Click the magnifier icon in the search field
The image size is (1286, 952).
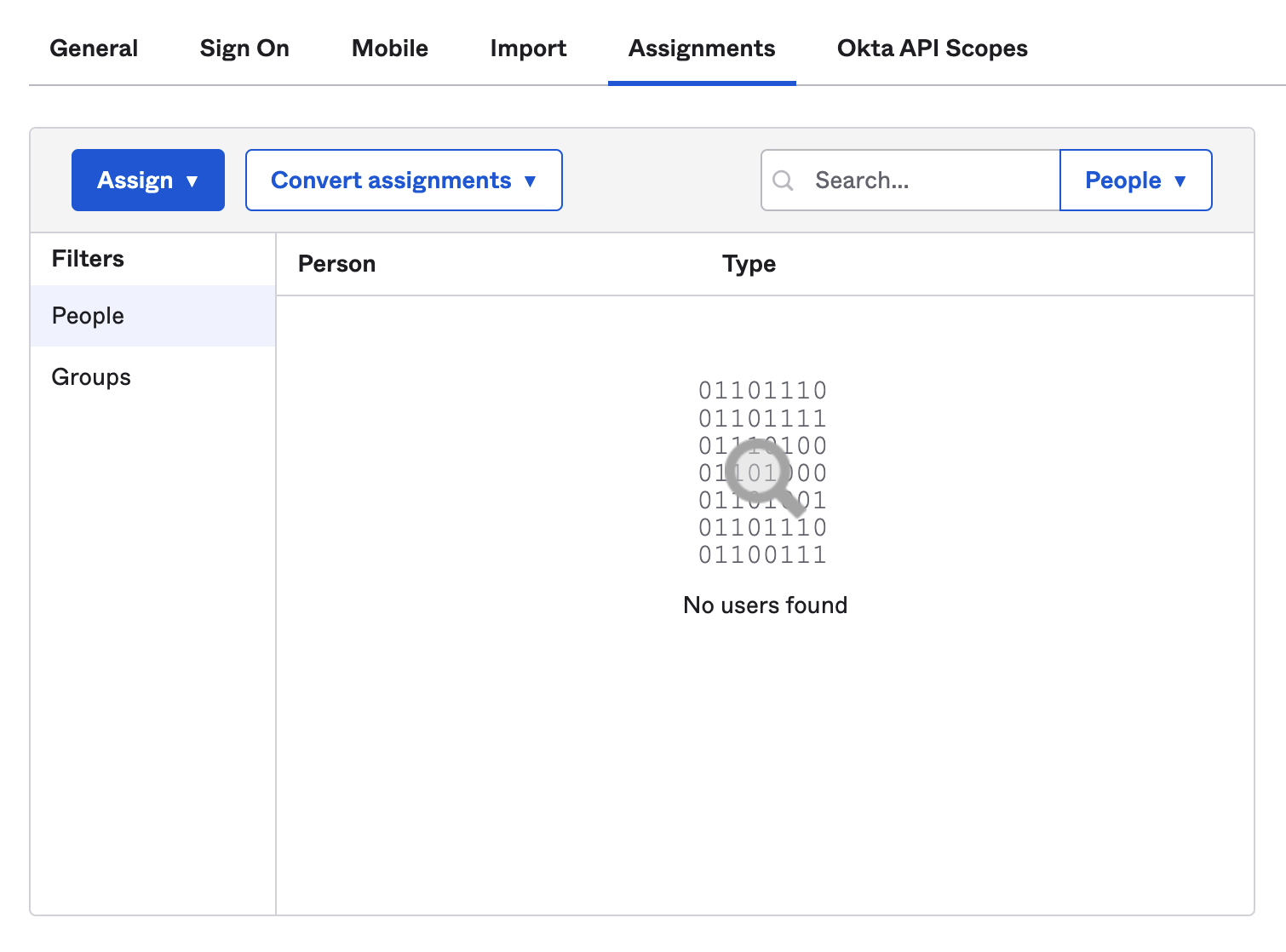pos(784,180)
